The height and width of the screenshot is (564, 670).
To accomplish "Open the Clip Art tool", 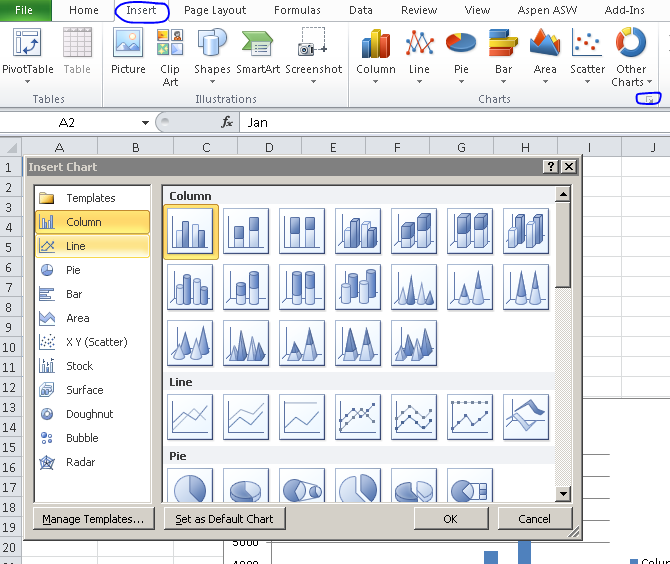I will pos(170,43).
